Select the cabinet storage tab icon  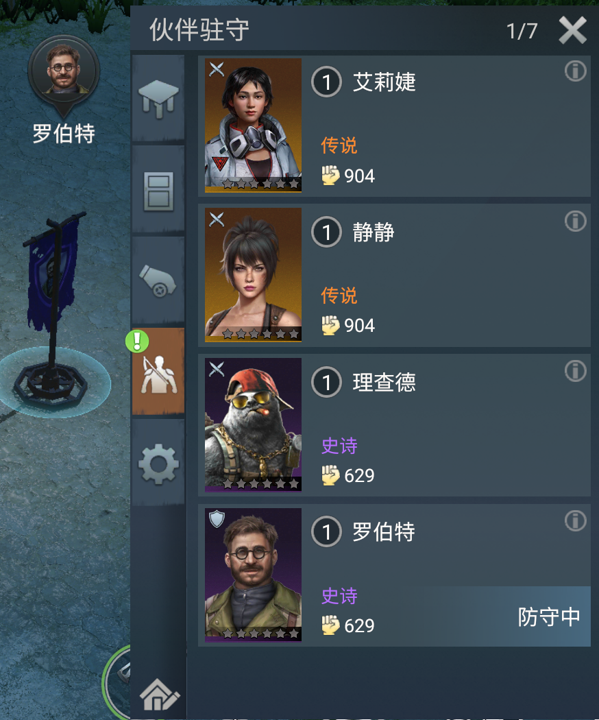click(x=158, y=191)
